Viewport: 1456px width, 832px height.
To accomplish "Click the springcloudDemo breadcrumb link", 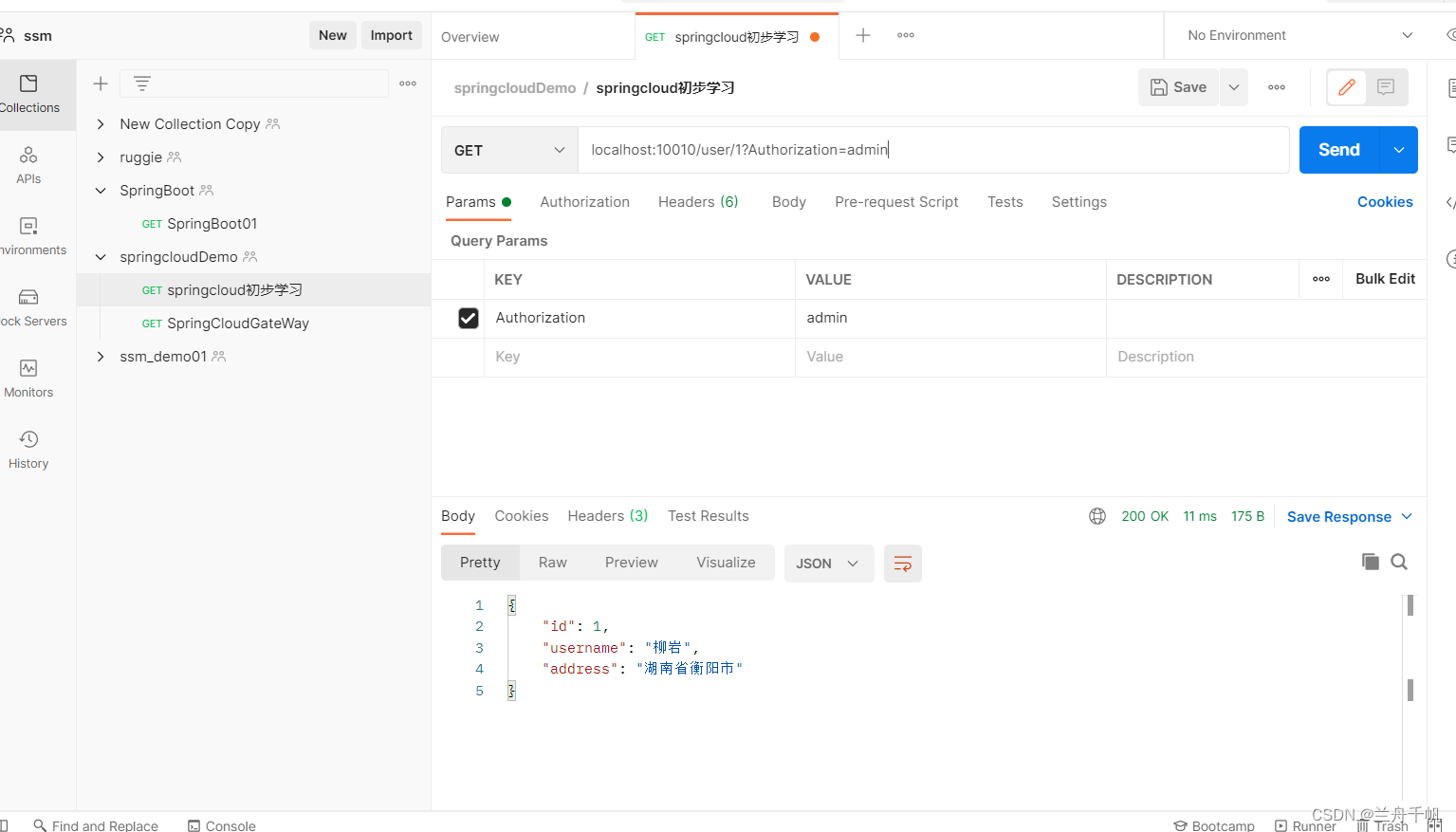I will [514, 88].
